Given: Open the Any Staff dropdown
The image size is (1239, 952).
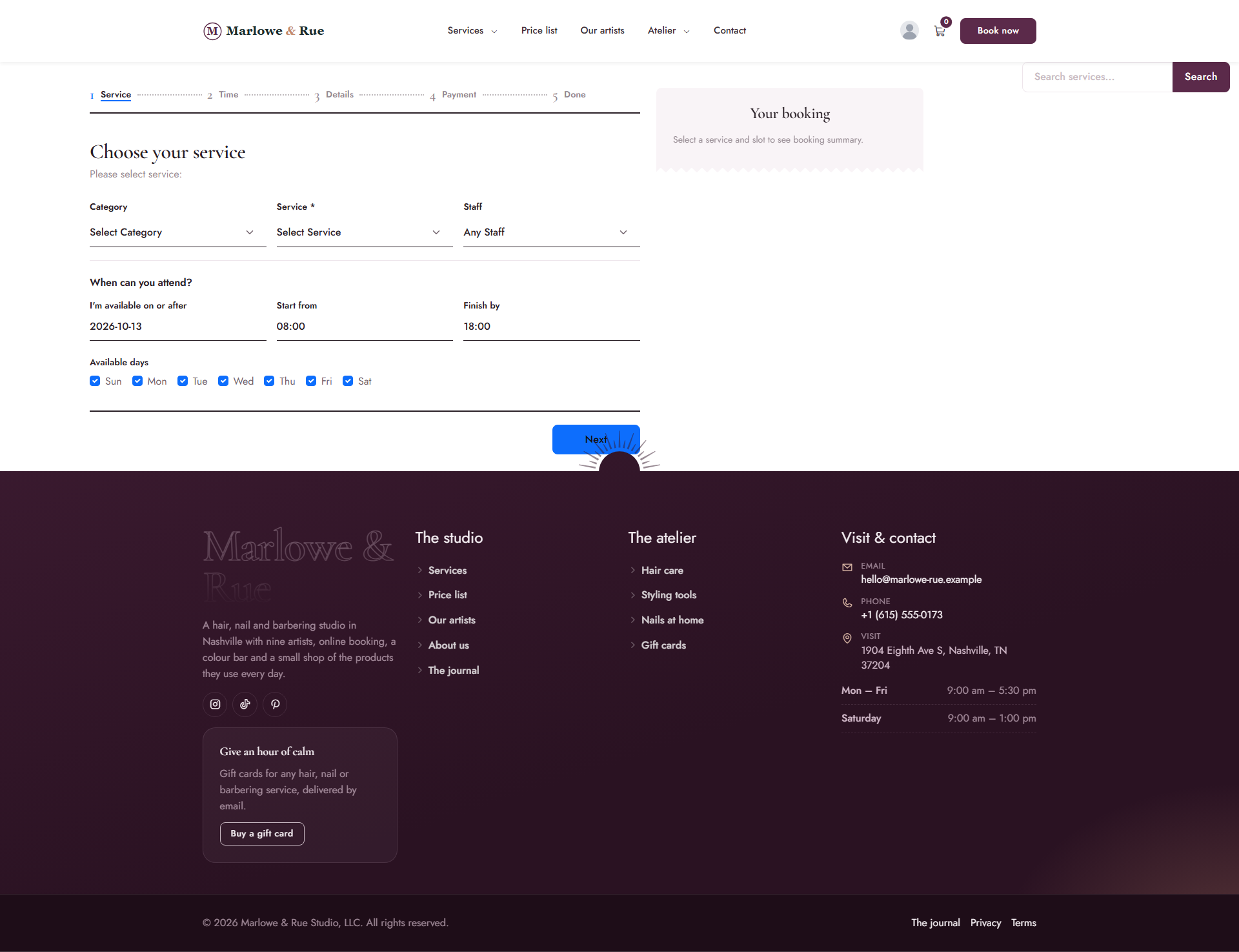Looking at the screenshot, I should tap(552, 232).
